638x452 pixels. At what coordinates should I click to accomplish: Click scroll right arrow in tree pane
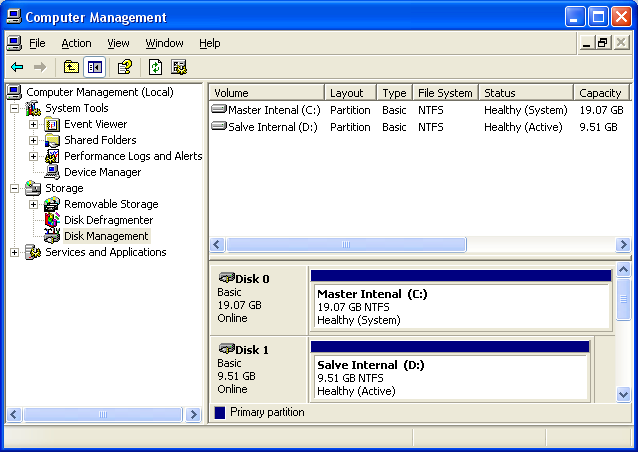[194, 415]
